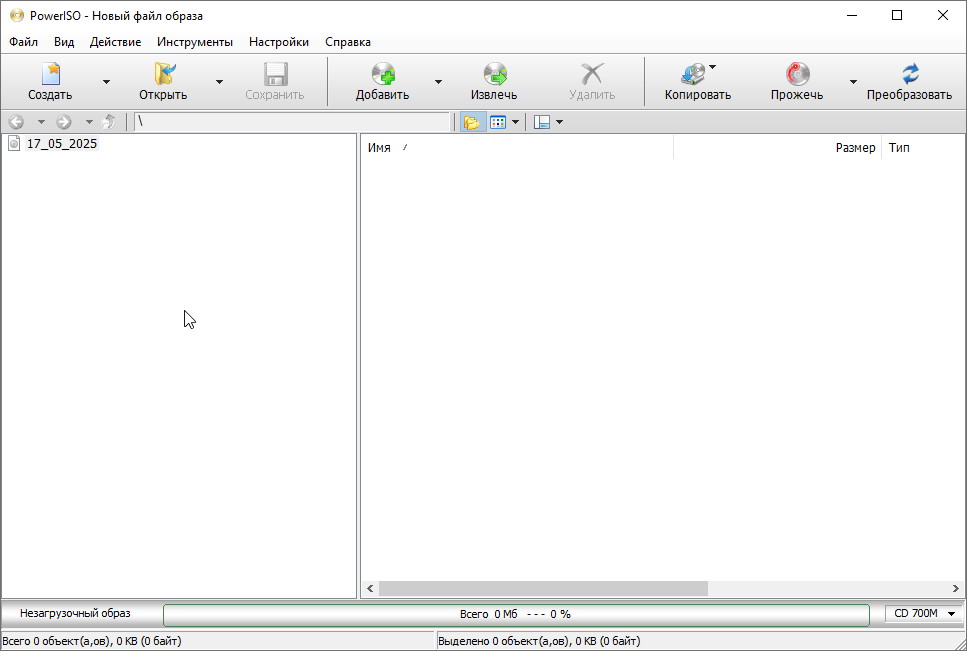
Task: Open the Файл menu
Action: coord(23,42)
